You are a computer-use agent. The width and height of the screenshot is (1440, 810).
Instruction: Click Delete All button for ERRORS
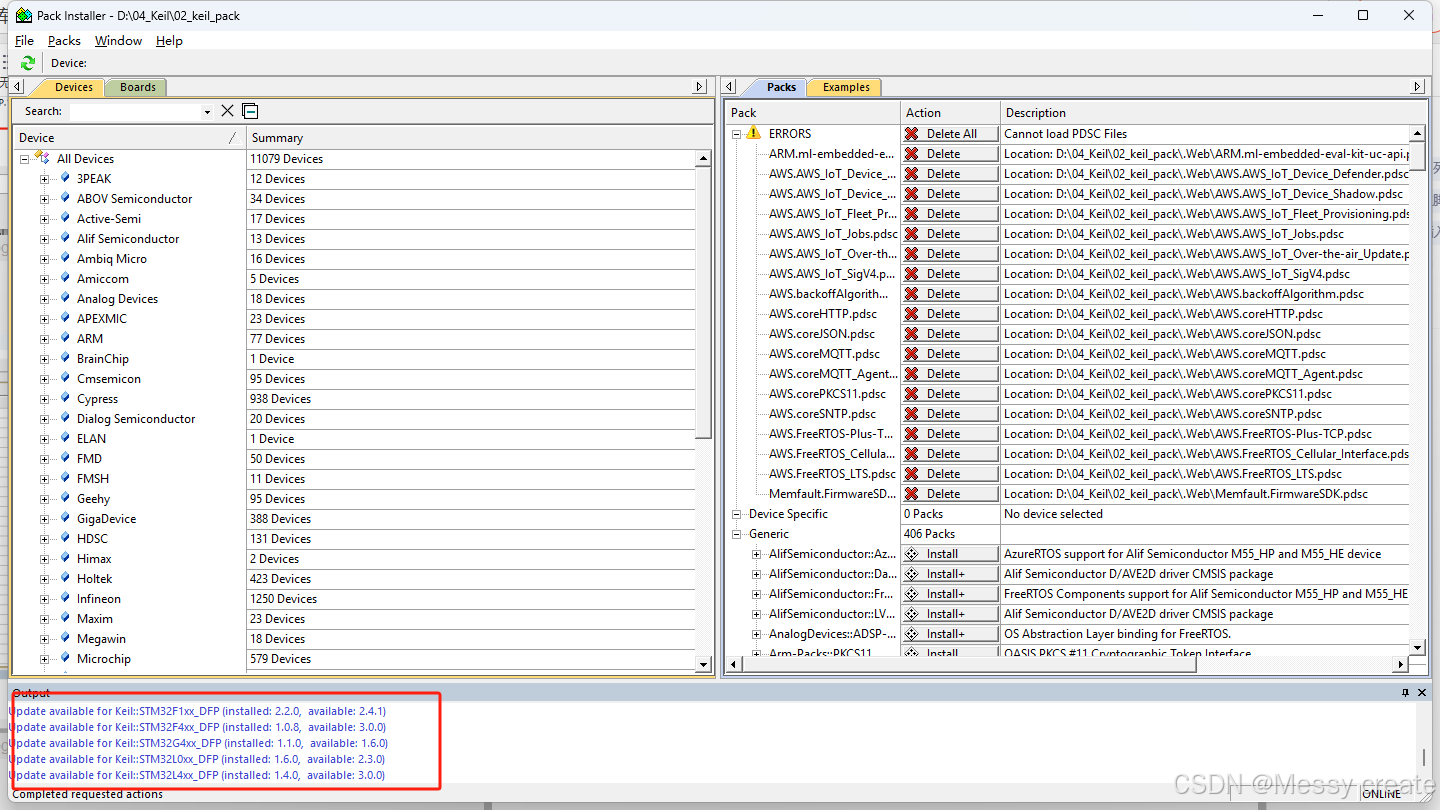(950, 133)
